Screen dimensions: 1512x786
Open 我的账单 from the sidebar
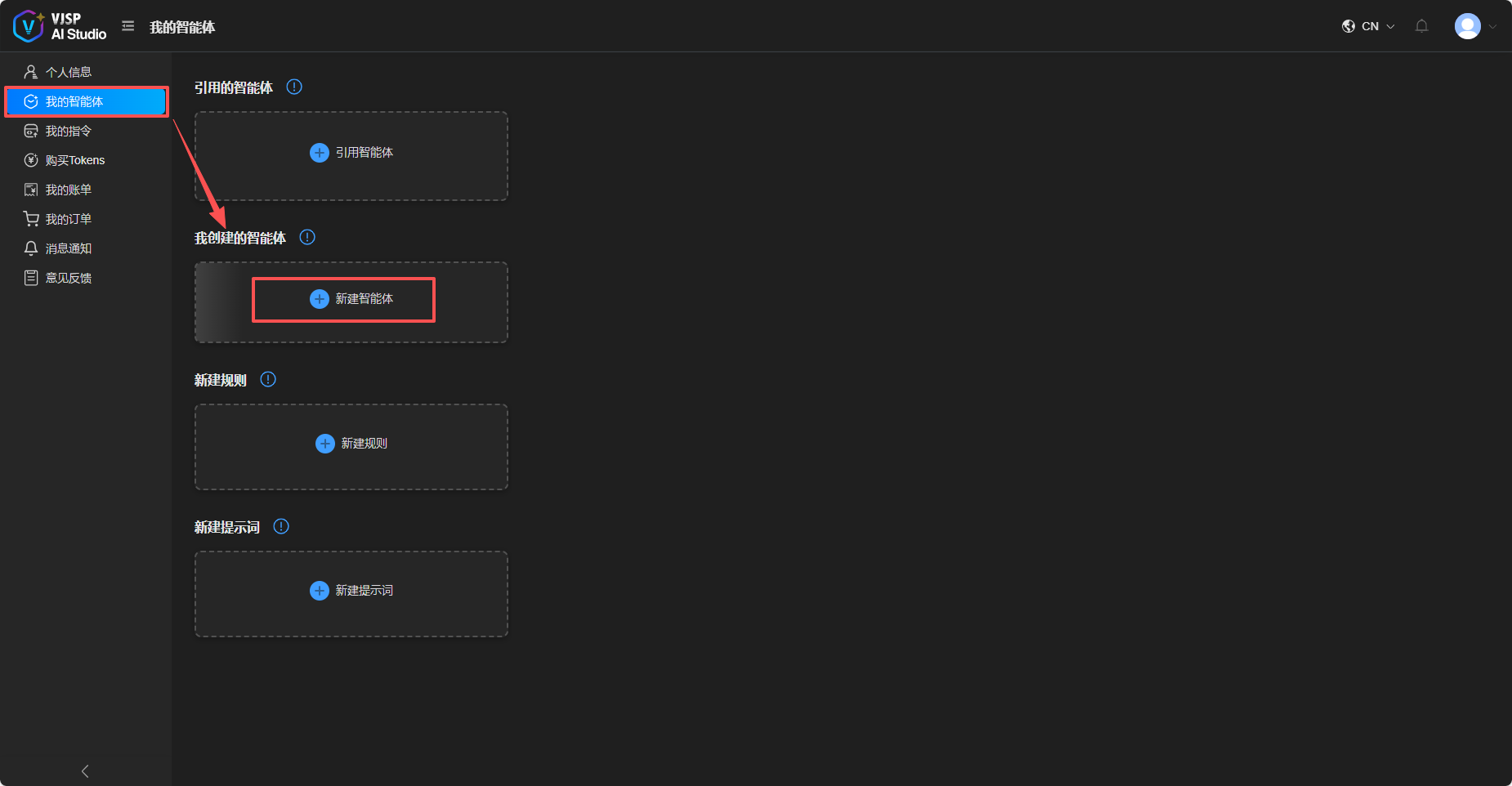[68, 190]
